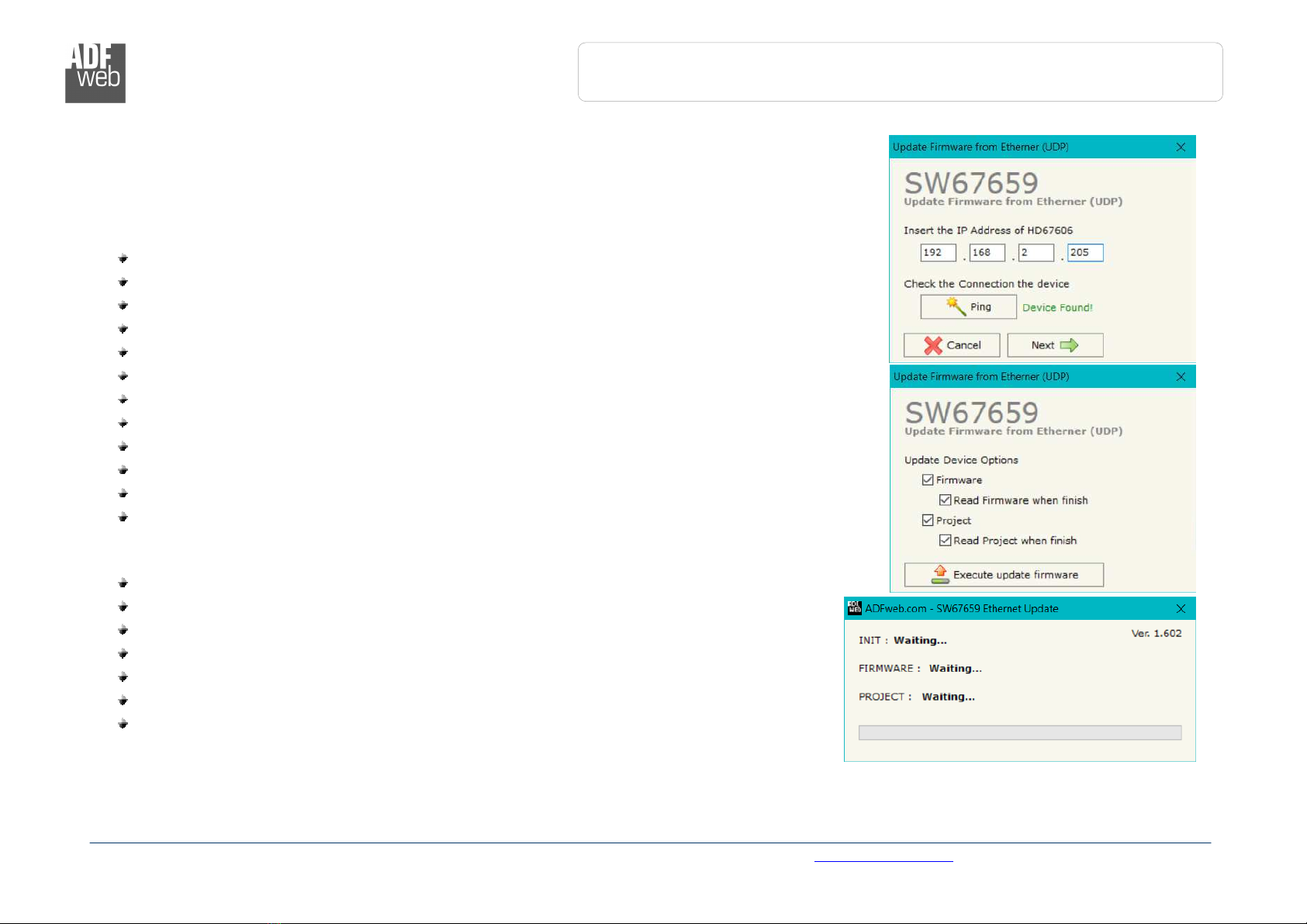1307x924 pixels.
Task: Click the Ver. 1.602 version label
Action: 1157,634
